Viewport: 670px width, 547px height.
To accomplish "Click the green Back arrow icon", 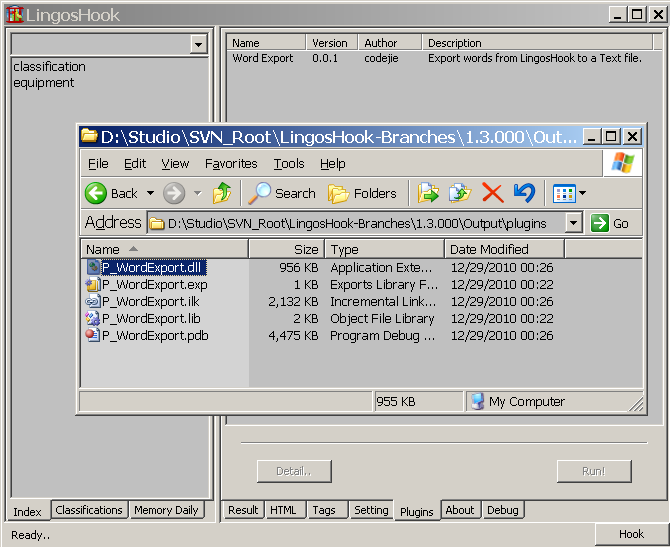I will pos(96,193).
